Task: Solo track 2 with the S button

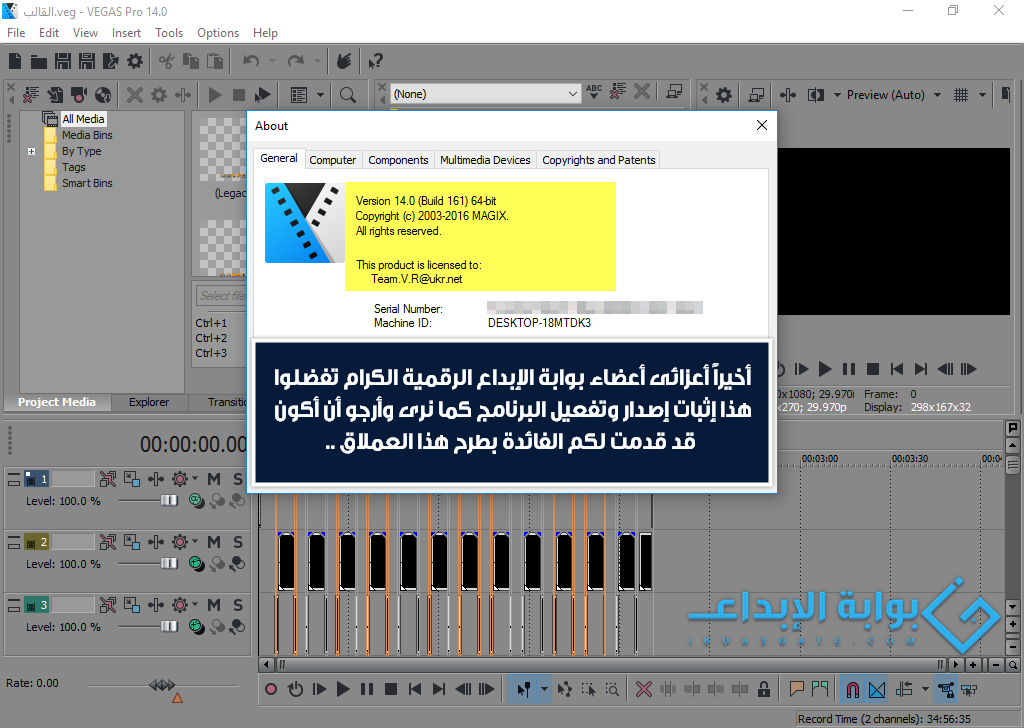Action: pyautogui.click(x=238, y=542)
